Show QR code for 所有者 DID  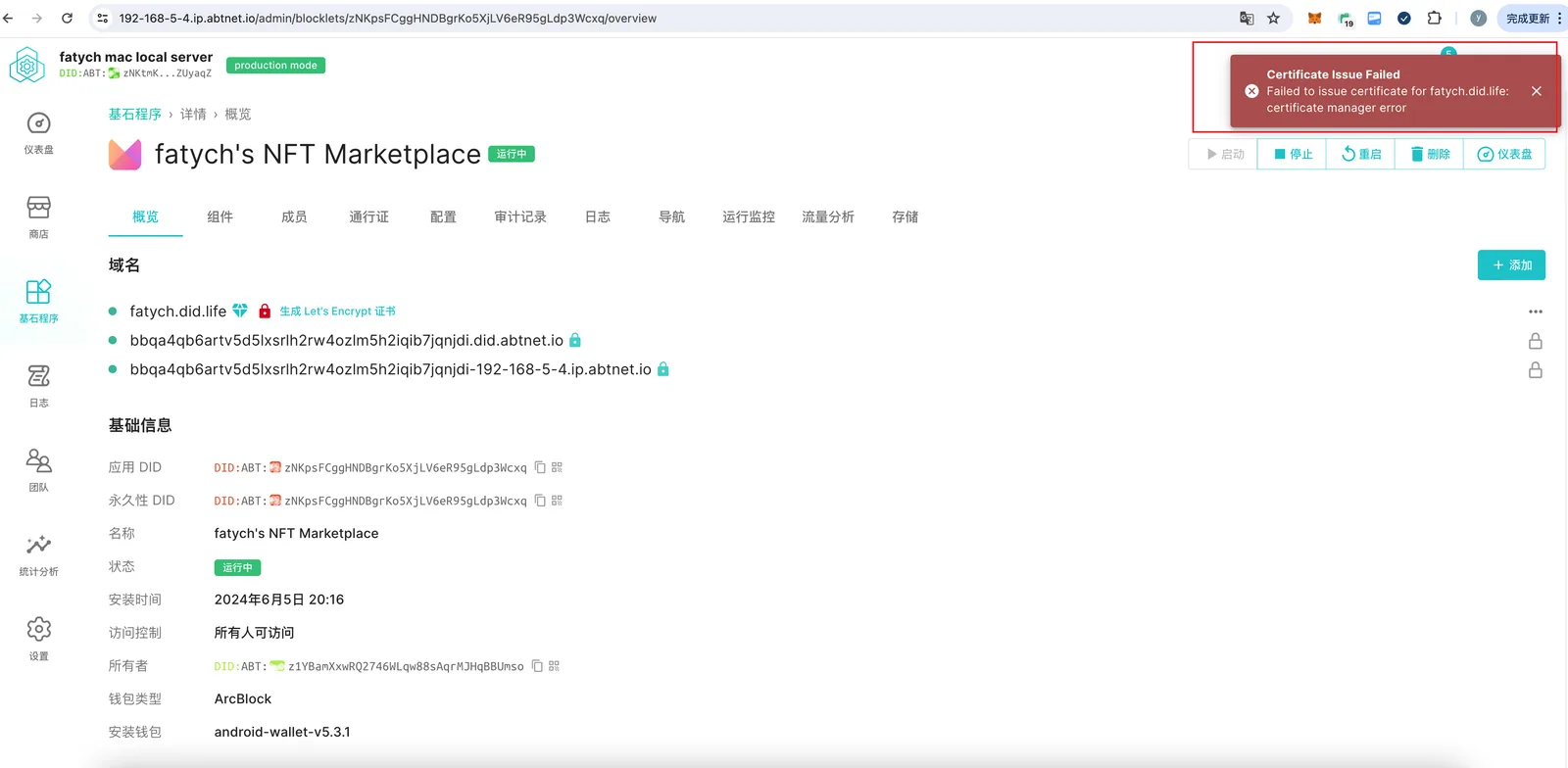pyautogui.click(x=554, y=666)
